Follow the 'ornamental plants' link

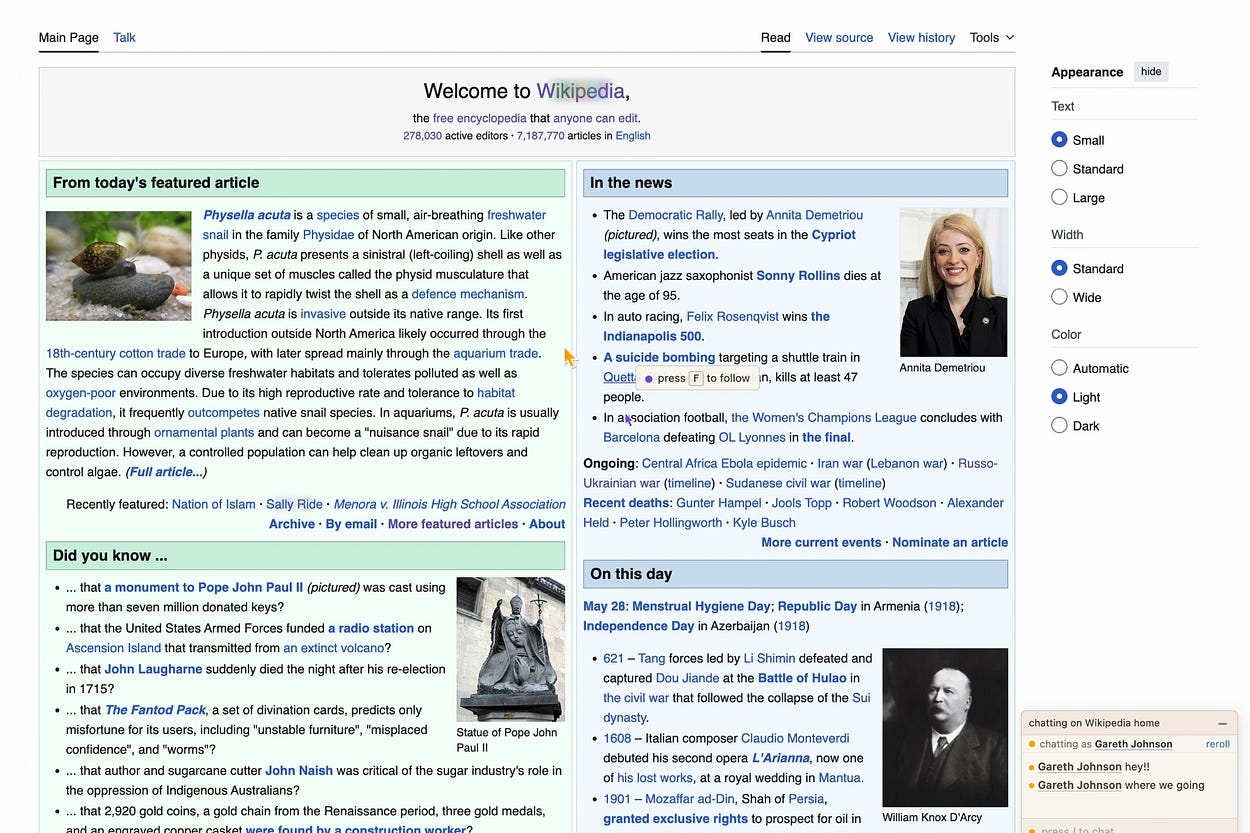pos(204,432)
